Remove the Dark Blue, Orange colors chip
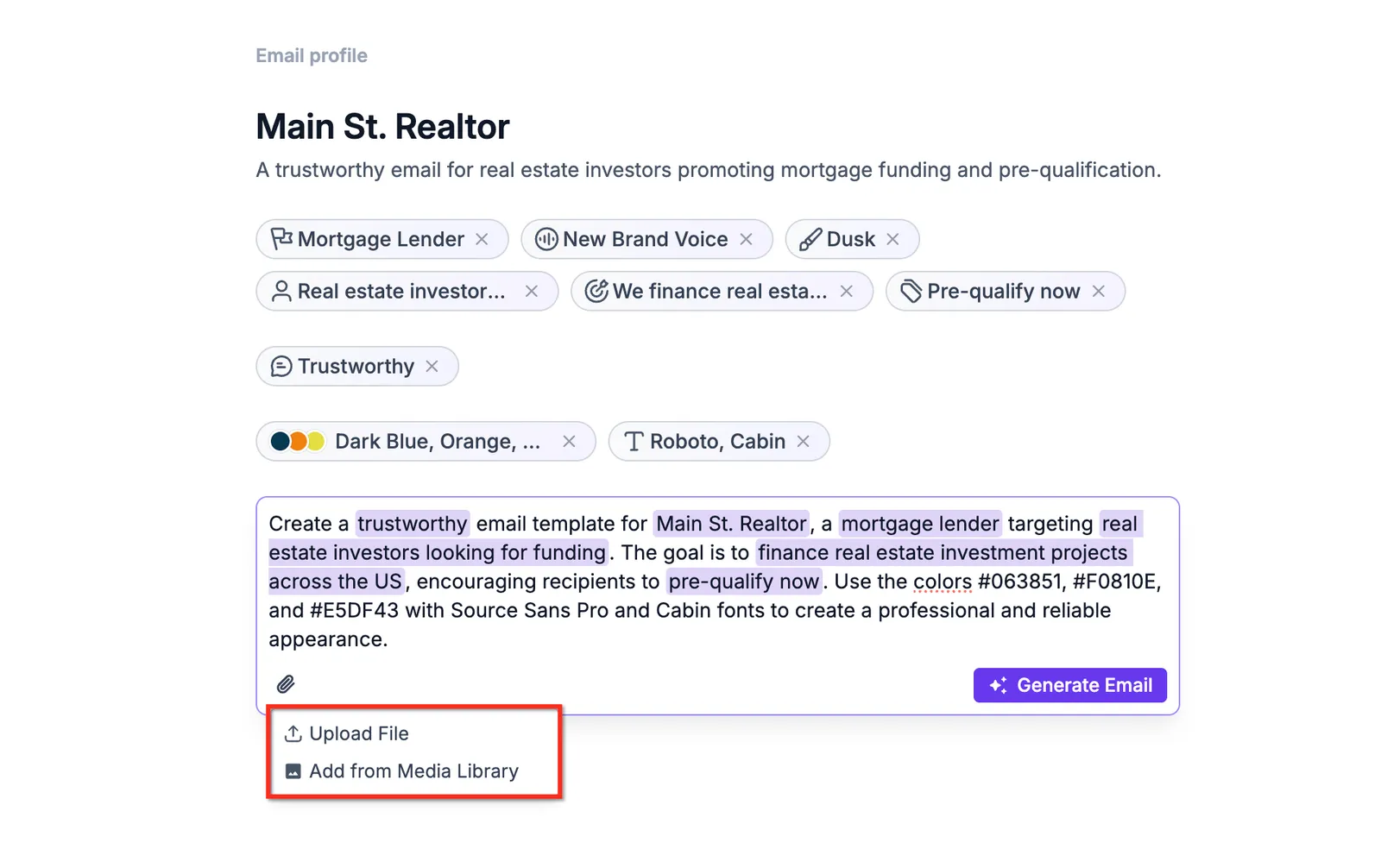Screen dimensions: 1381x868 tap(570, 441)
